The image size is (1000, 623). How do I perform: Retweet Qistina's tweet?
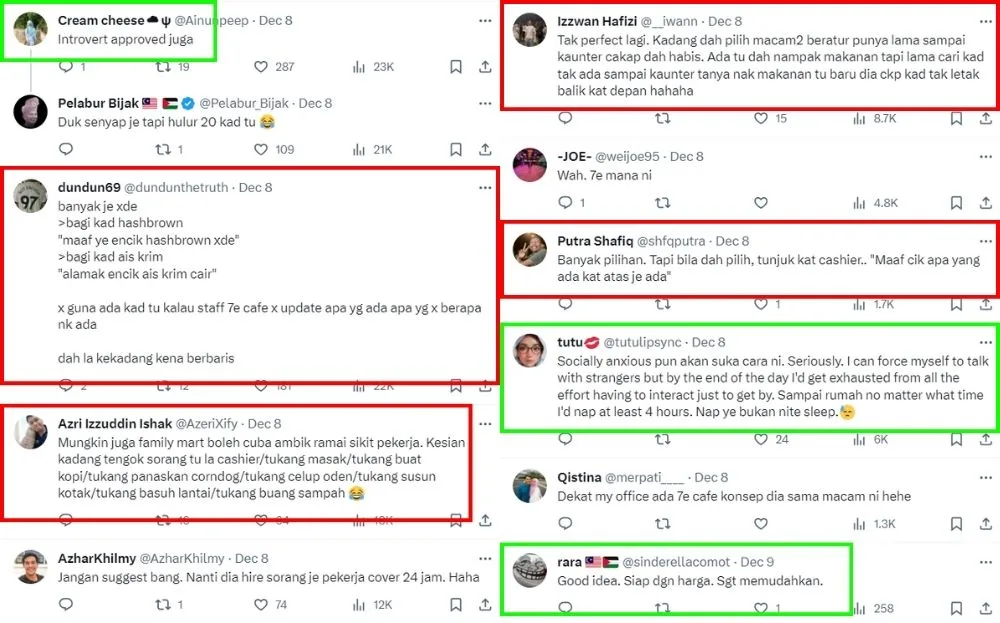(662, 524)
